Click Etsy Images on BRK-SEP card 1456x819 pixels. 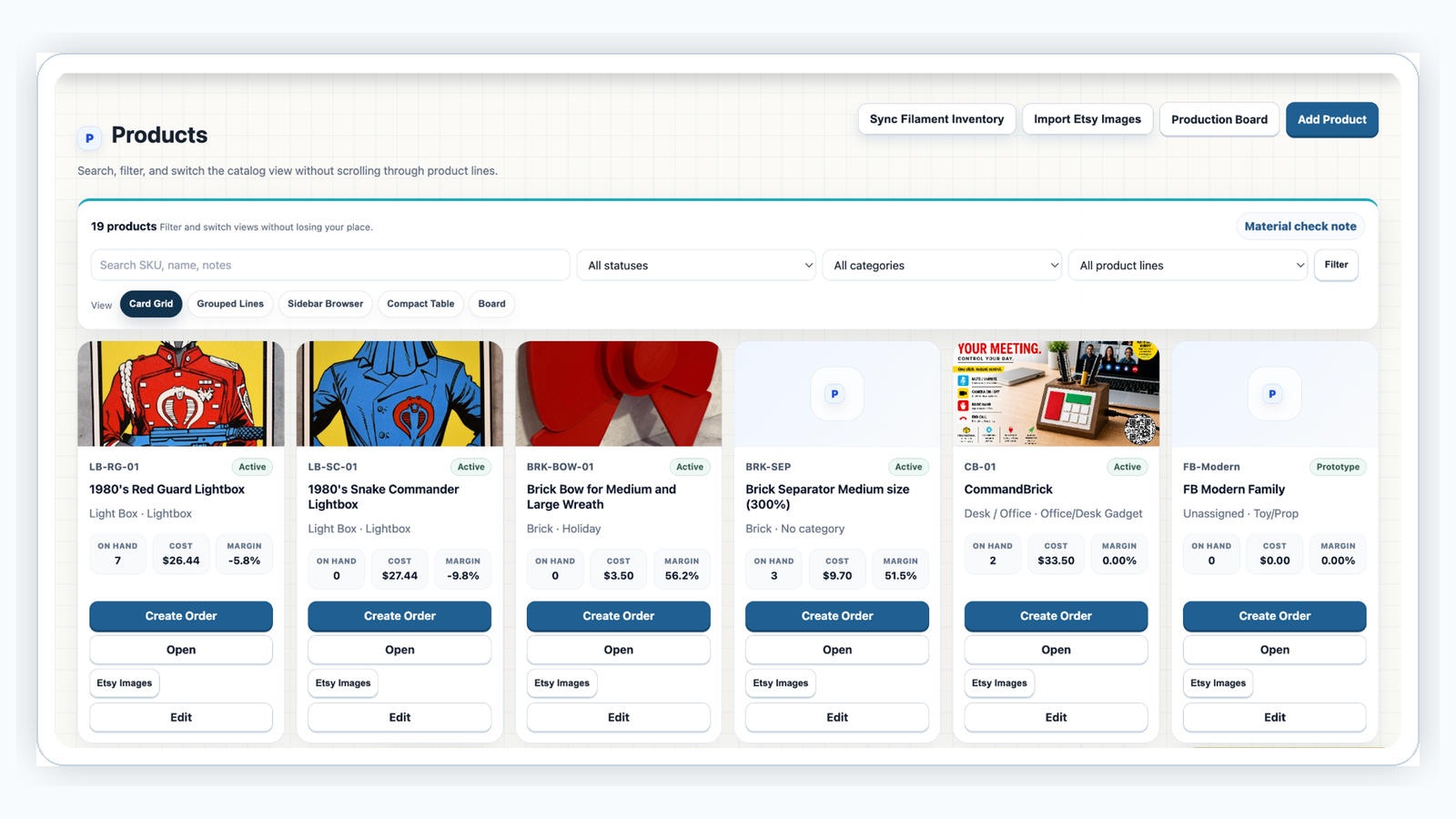point(781,683)
